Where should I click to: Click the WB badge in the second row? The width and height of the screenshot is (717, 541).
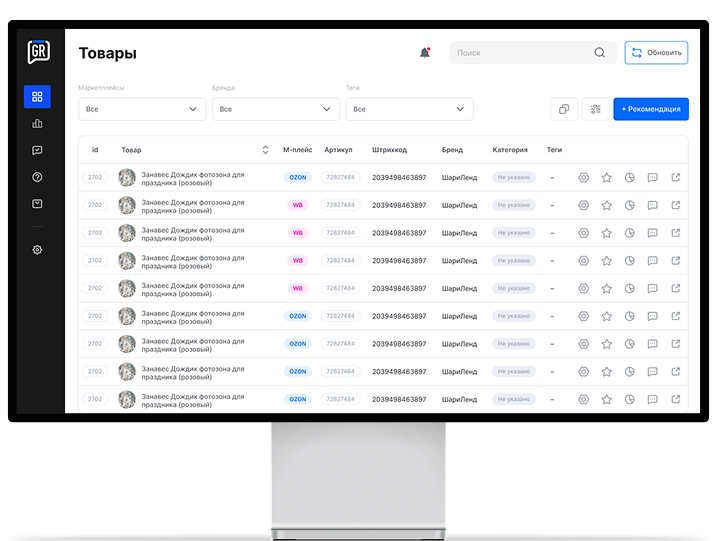[298, 205]
